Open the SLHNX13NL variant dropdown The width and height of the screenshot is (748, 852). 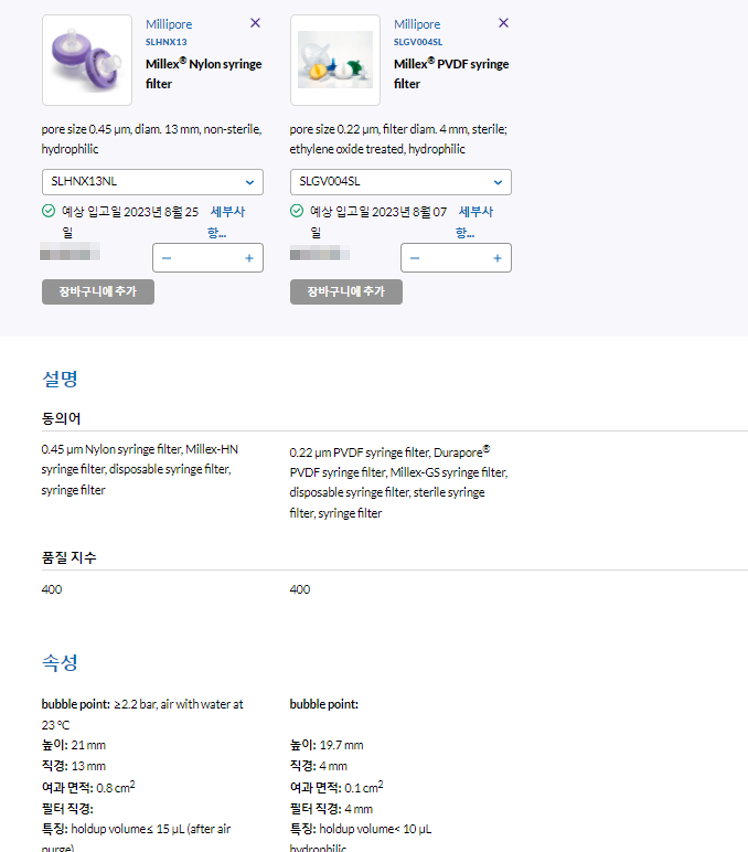coord(152,182)
